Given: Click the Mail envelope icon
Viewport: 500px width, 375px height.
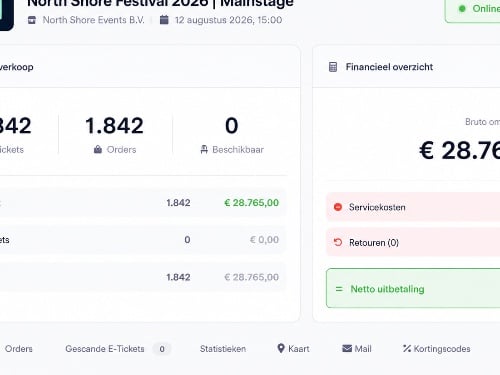Looking at the screenshot, I should tap(347, 348).
